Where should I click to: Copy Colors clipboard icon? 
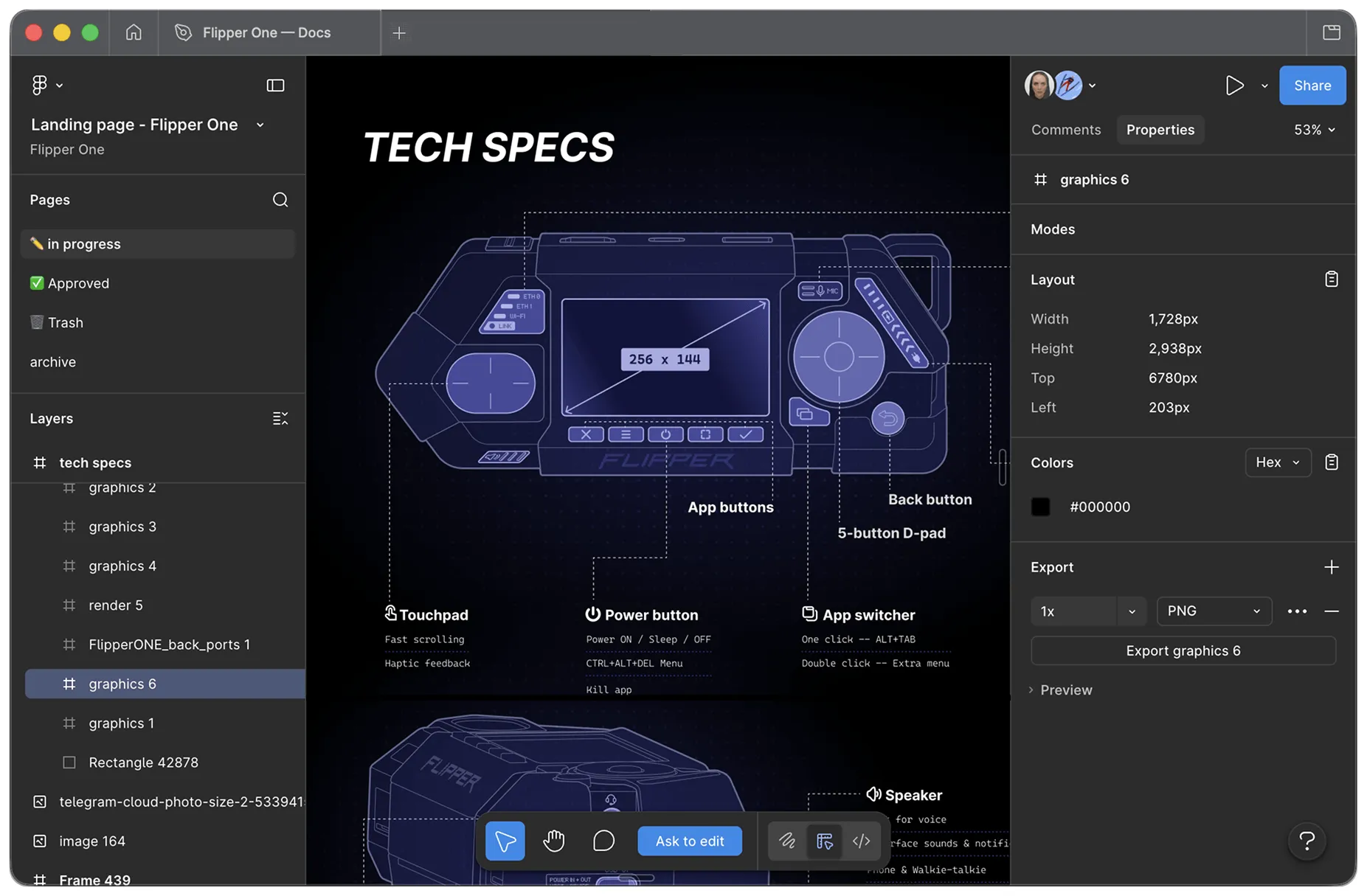[1332, 462]
